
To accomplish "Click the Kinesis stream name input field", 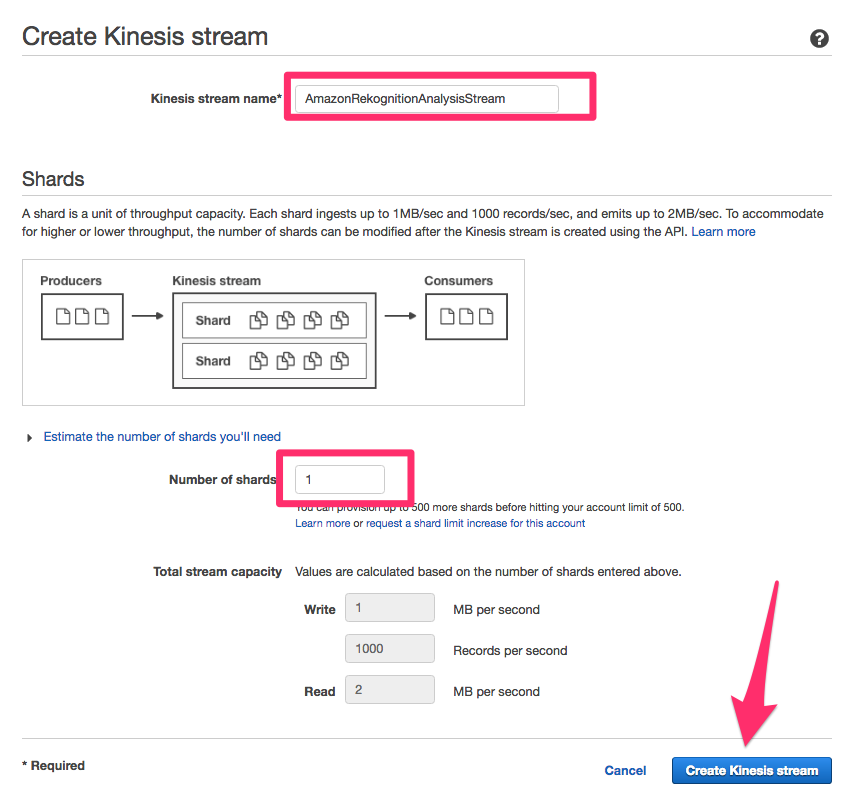I will point(426,99).
